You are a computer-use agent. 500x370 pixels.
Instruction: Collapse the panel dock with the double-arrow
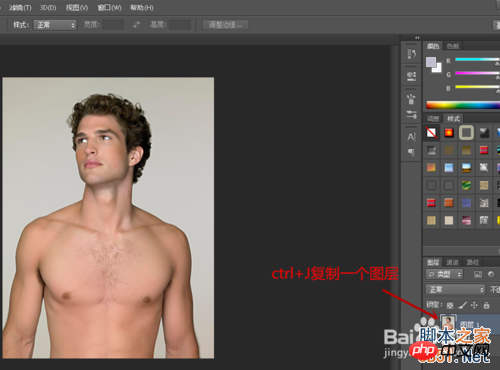click(x=417, y=38)
